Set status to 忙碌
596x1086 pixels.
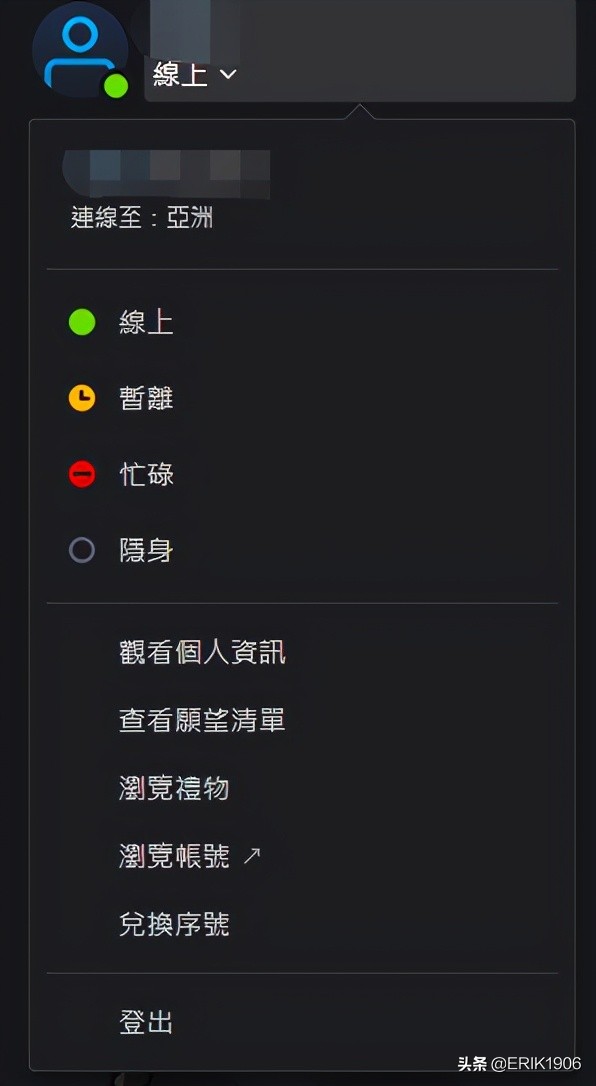145,474
